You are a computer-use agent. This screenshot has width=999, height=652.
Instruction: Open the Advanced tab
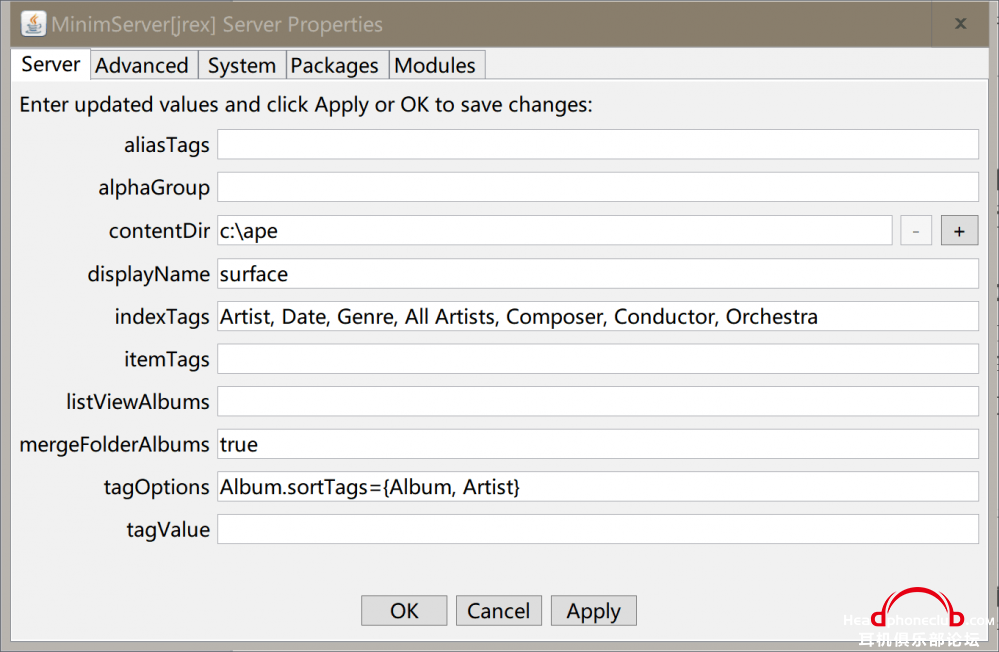point(142,65)
